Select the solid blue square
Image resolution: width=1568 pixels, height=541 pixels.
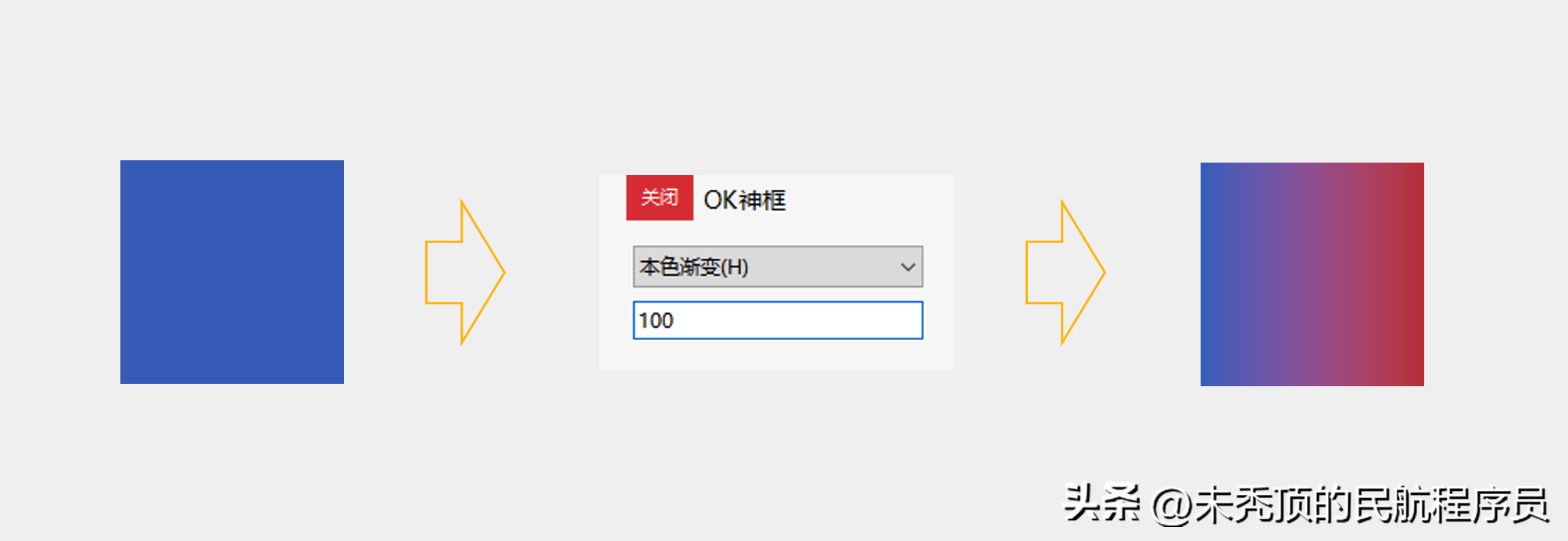click(231, 272)
